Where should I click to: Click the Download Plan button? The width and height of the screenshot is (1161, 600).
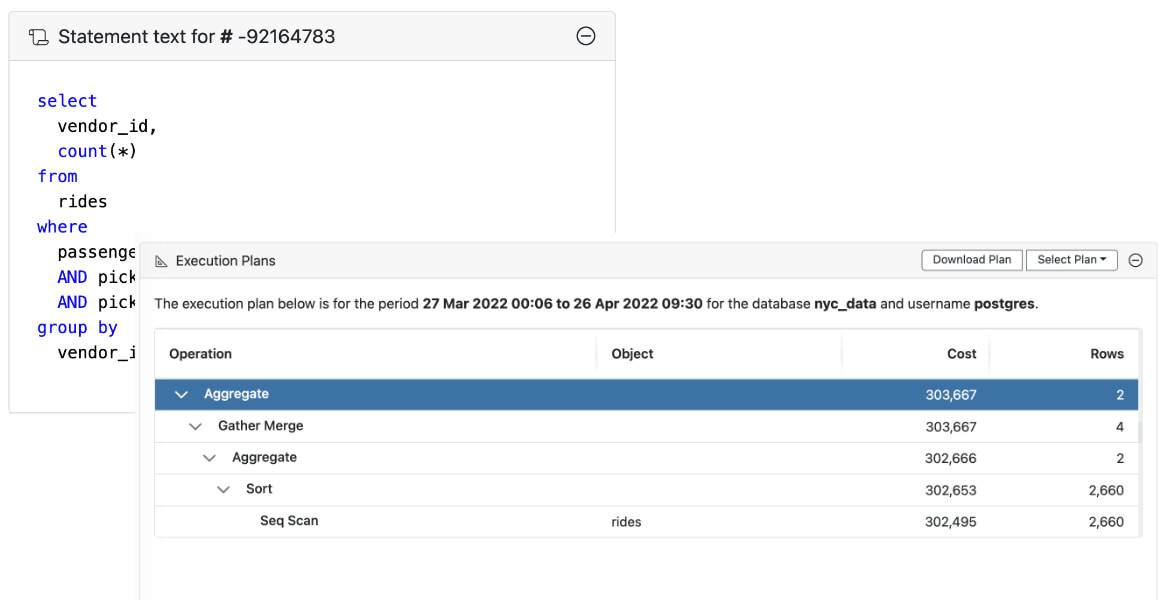972,260
